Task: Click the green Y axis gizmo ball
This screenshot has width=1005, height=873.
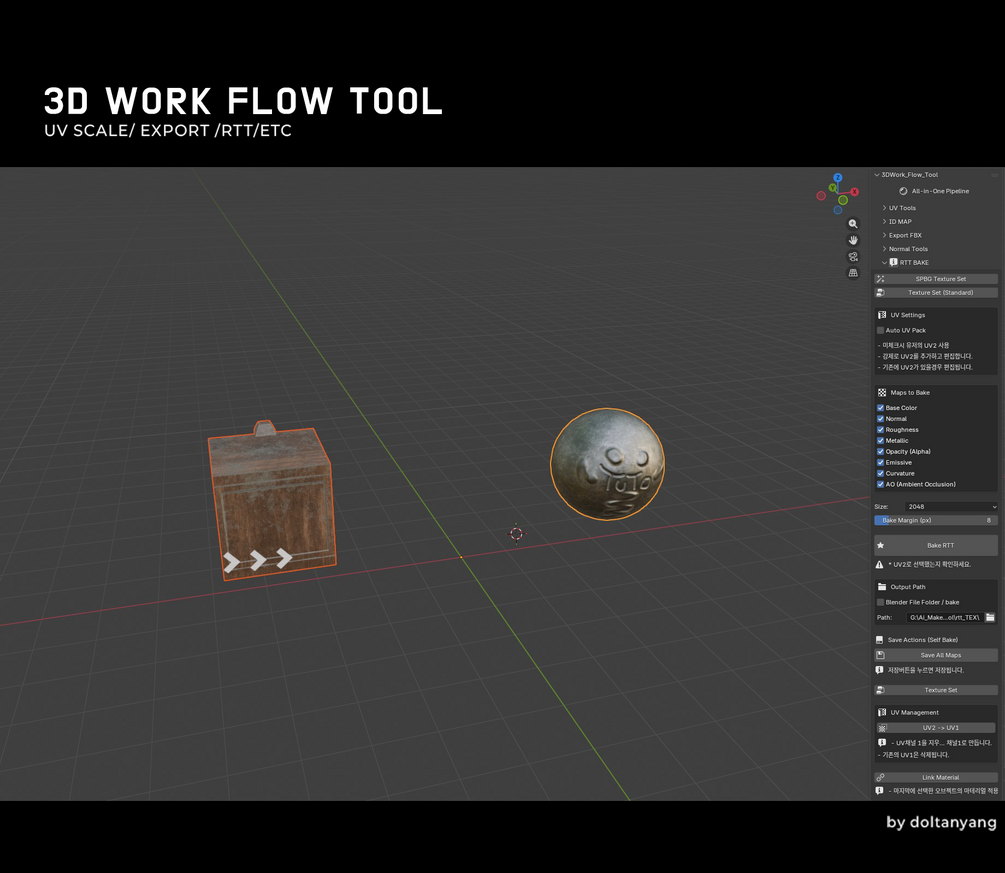Action: tap(833, 188)
